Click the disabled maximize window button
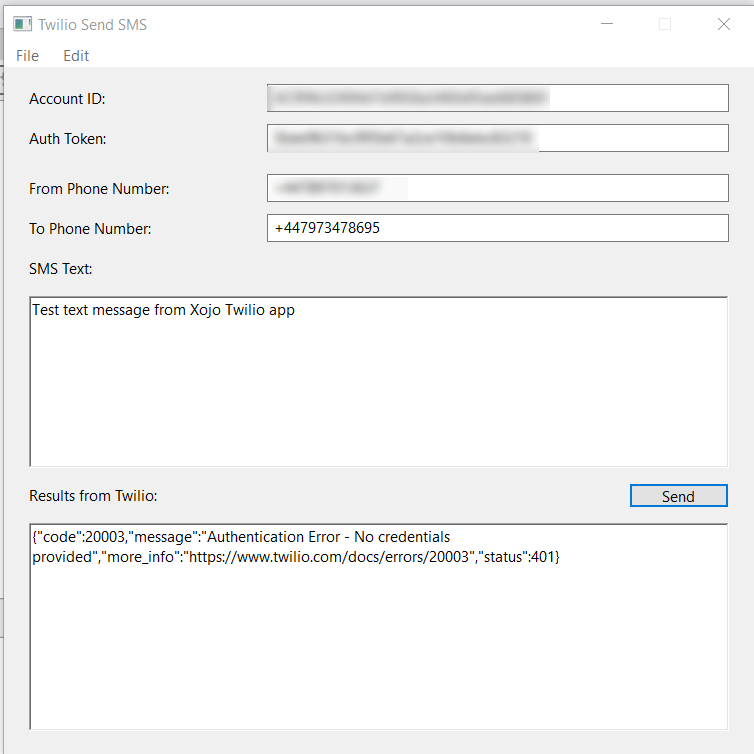 (665, 24)
